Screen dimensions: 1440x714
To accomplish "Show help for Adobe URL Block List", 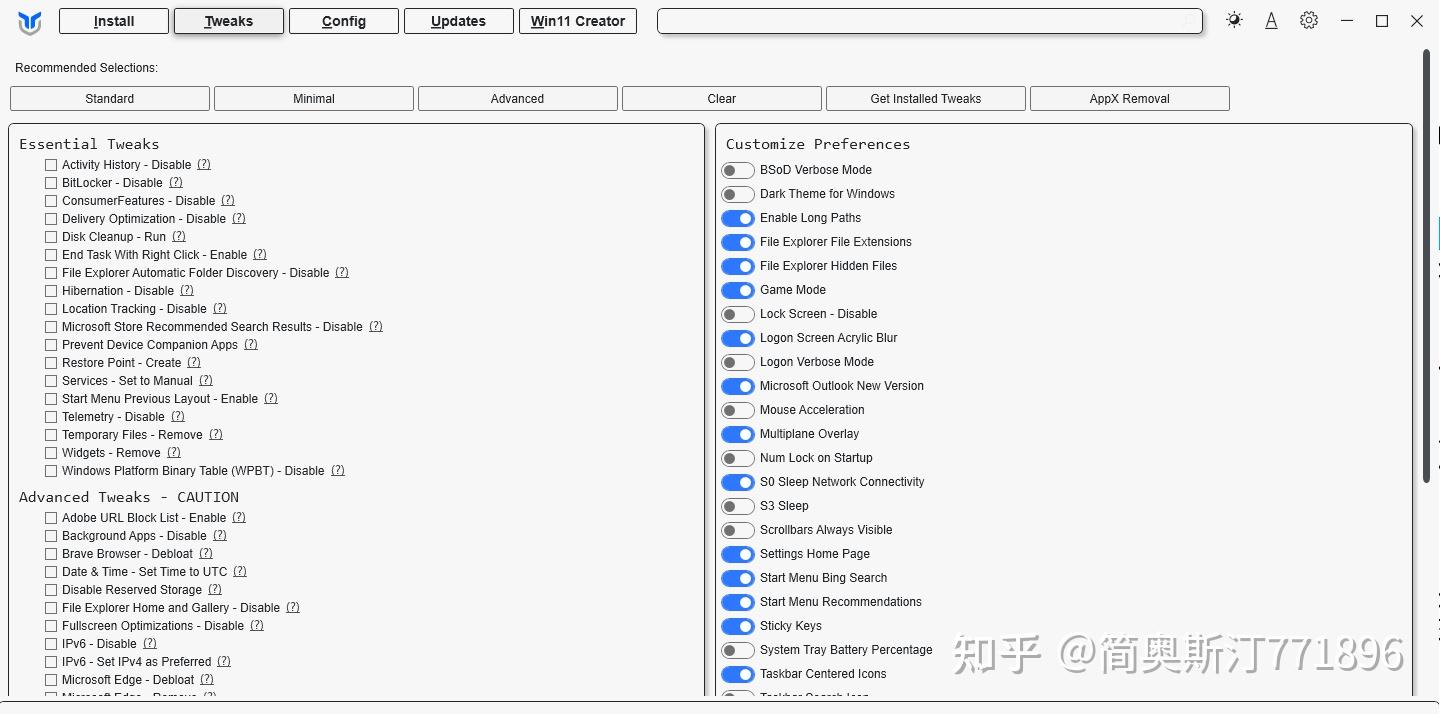I will [x=239, y=518].
